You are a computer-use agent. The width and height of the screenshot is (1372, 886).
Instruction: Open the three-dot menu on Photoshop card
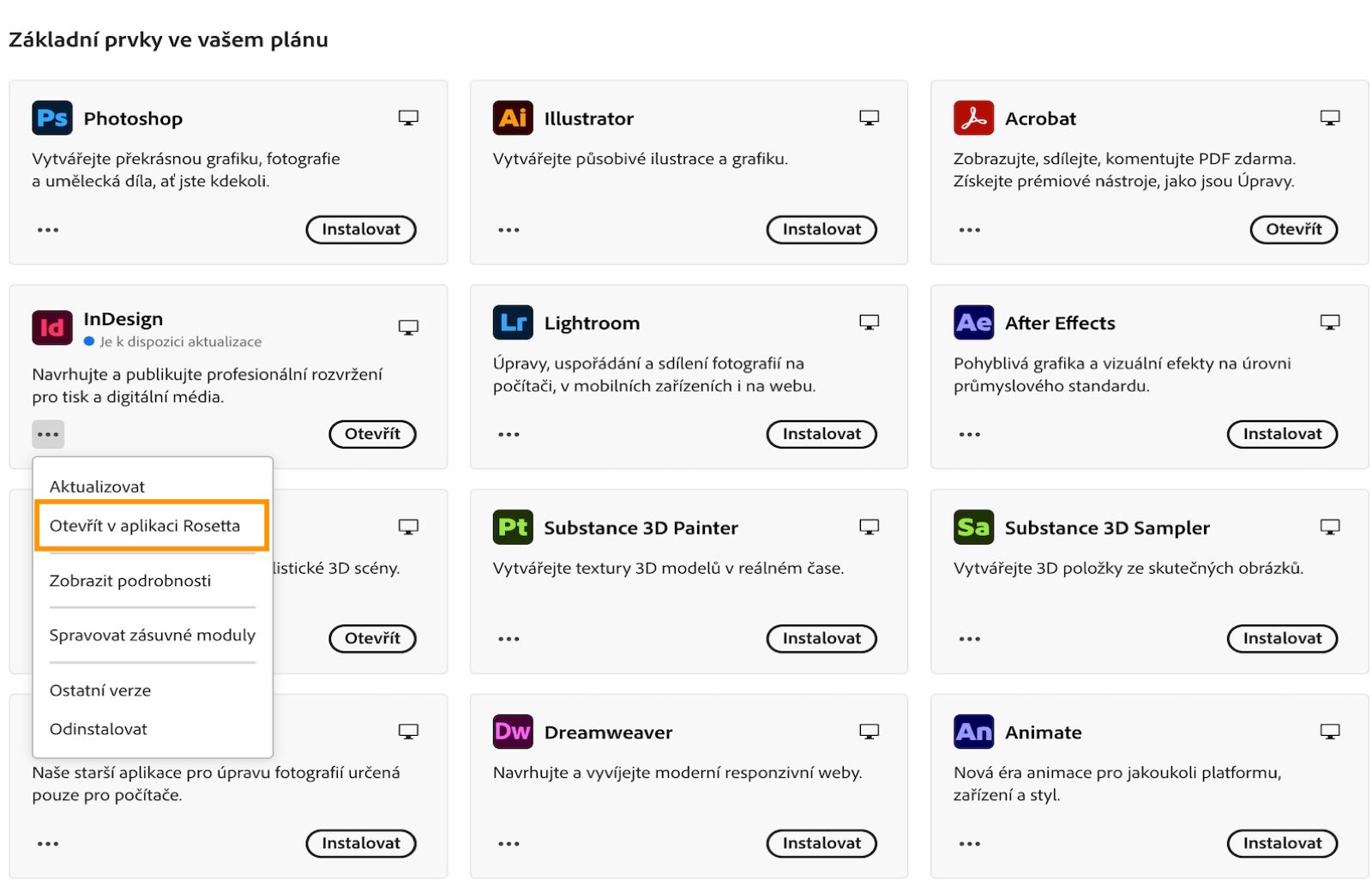coord(48,230)
